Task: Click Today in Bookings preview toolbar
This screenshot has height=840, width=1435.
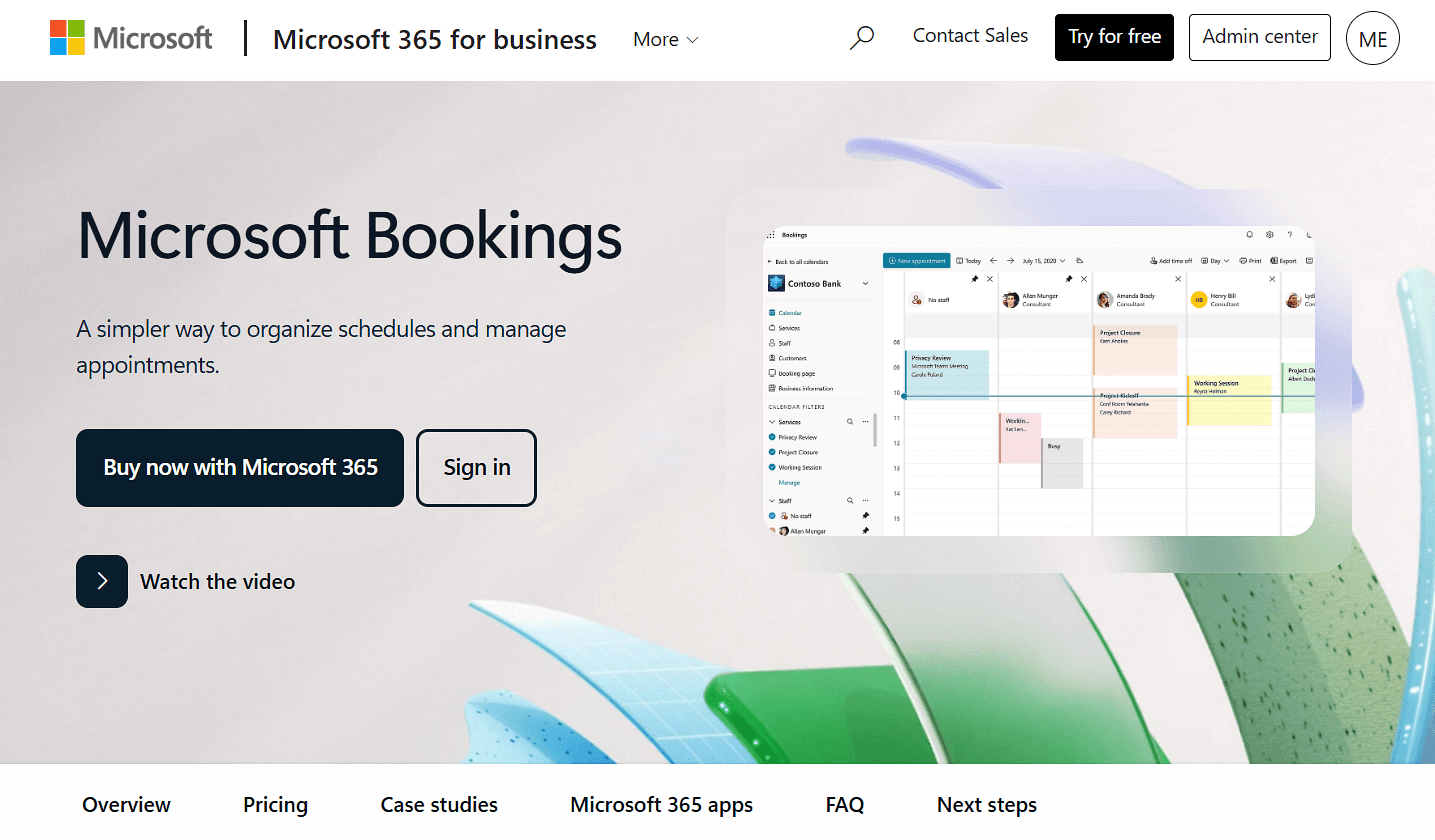Action: 968,261
